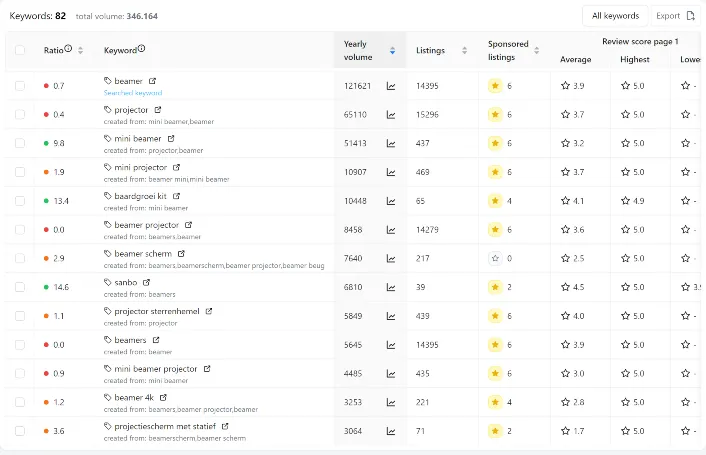Open external link icon beside beamer projector
Viewport: 706px width, 455px height.
188,225
